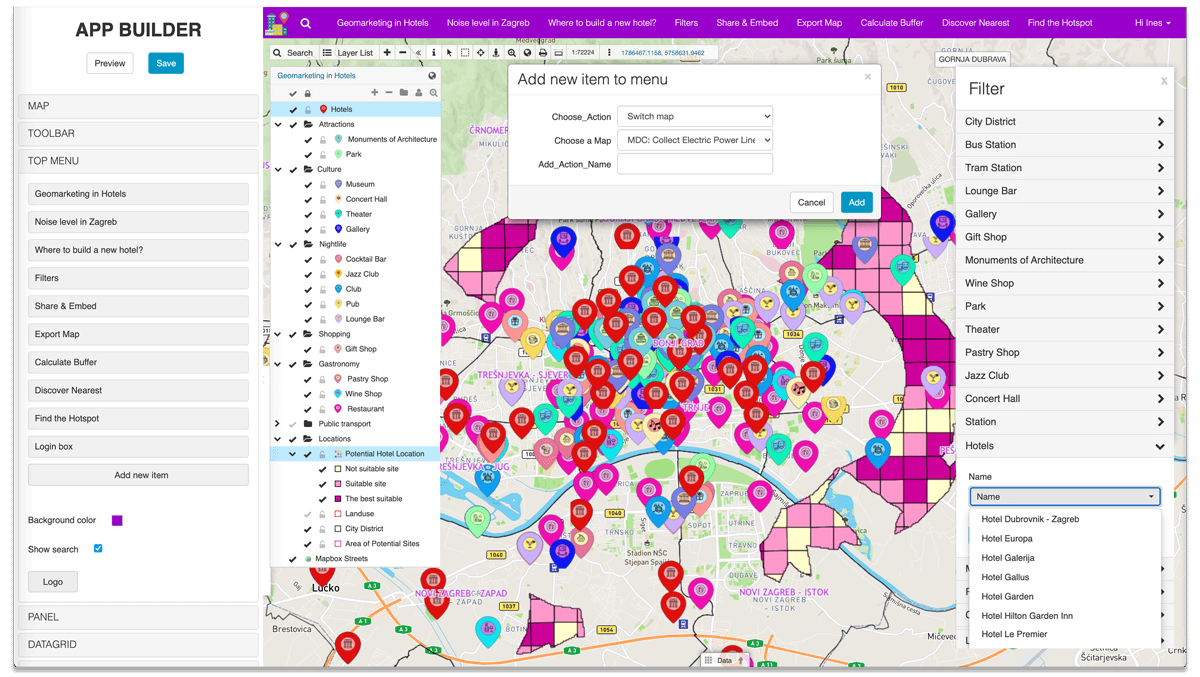Viewport: 1200px width, 677px height.
Task: Click the purple Background color swatch
Action: (117, 521)
